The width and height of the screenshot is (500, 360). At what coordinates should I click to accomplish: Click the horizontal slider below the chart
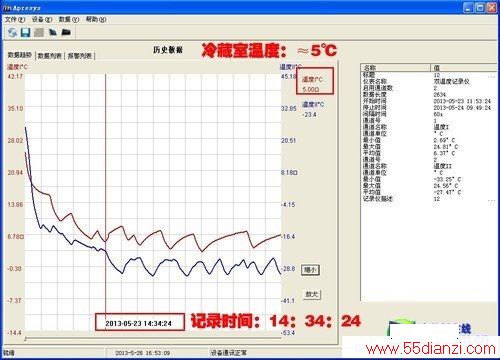[153, 339]
